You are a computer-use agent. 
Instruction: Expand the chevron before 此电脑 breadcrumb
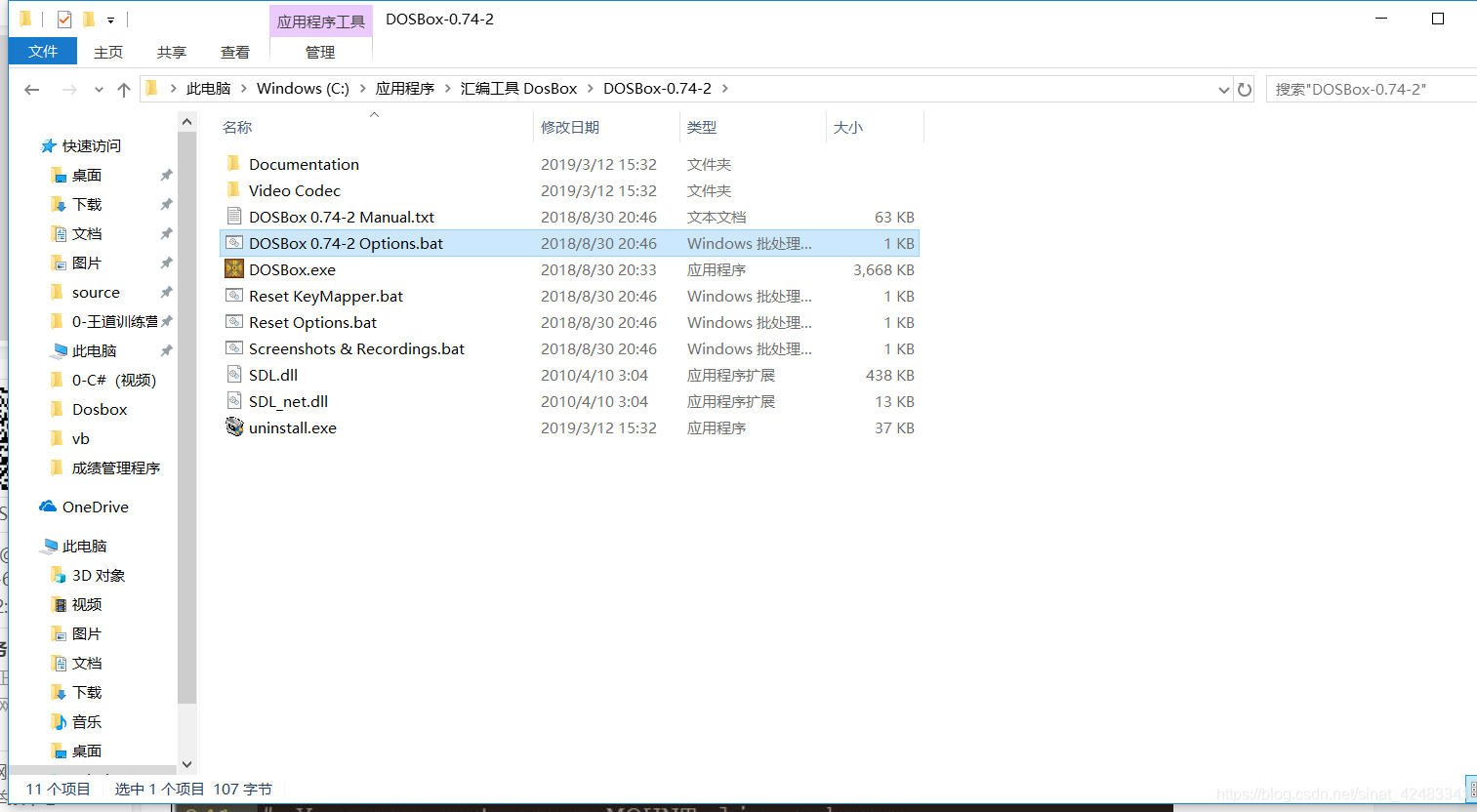[x=174, y=89]
